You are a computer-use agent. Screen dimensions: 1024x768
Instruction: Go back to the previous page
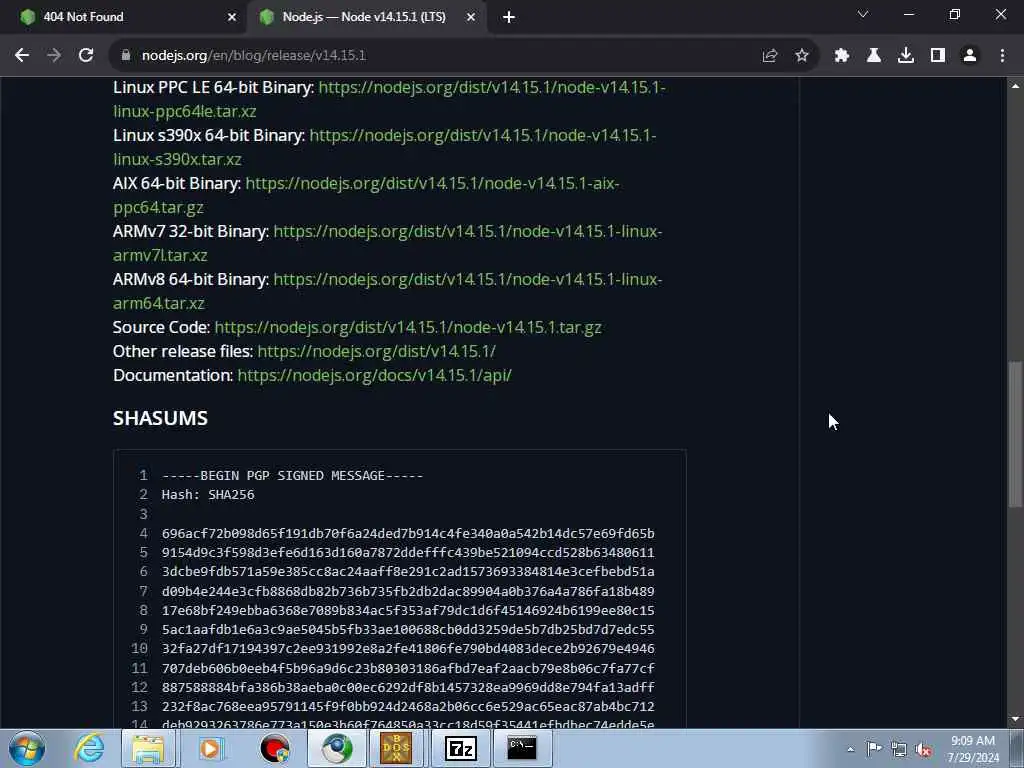[x=22, y=56]
